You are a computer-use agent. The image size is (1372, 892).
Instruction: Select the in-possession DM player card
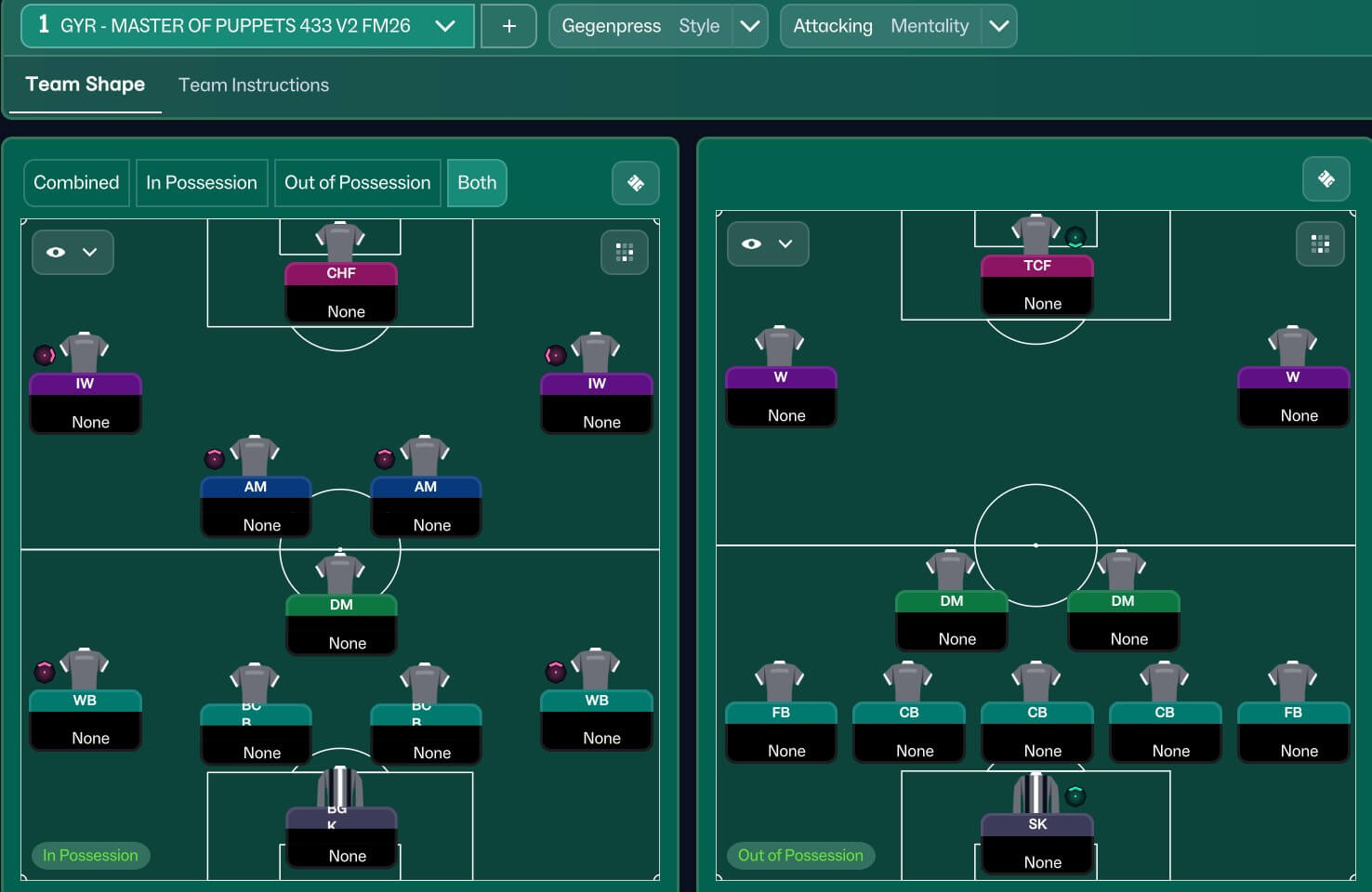(x=341, y=623)
